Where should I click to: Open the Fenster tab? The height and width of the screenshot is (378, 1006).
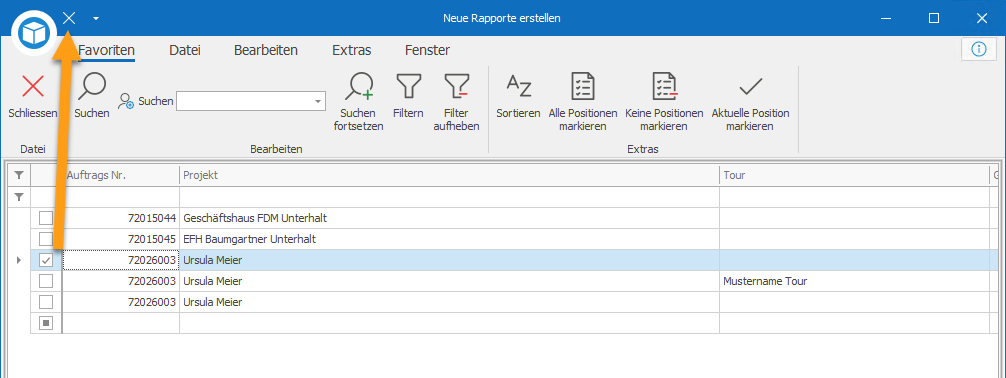tap(427, 50)
